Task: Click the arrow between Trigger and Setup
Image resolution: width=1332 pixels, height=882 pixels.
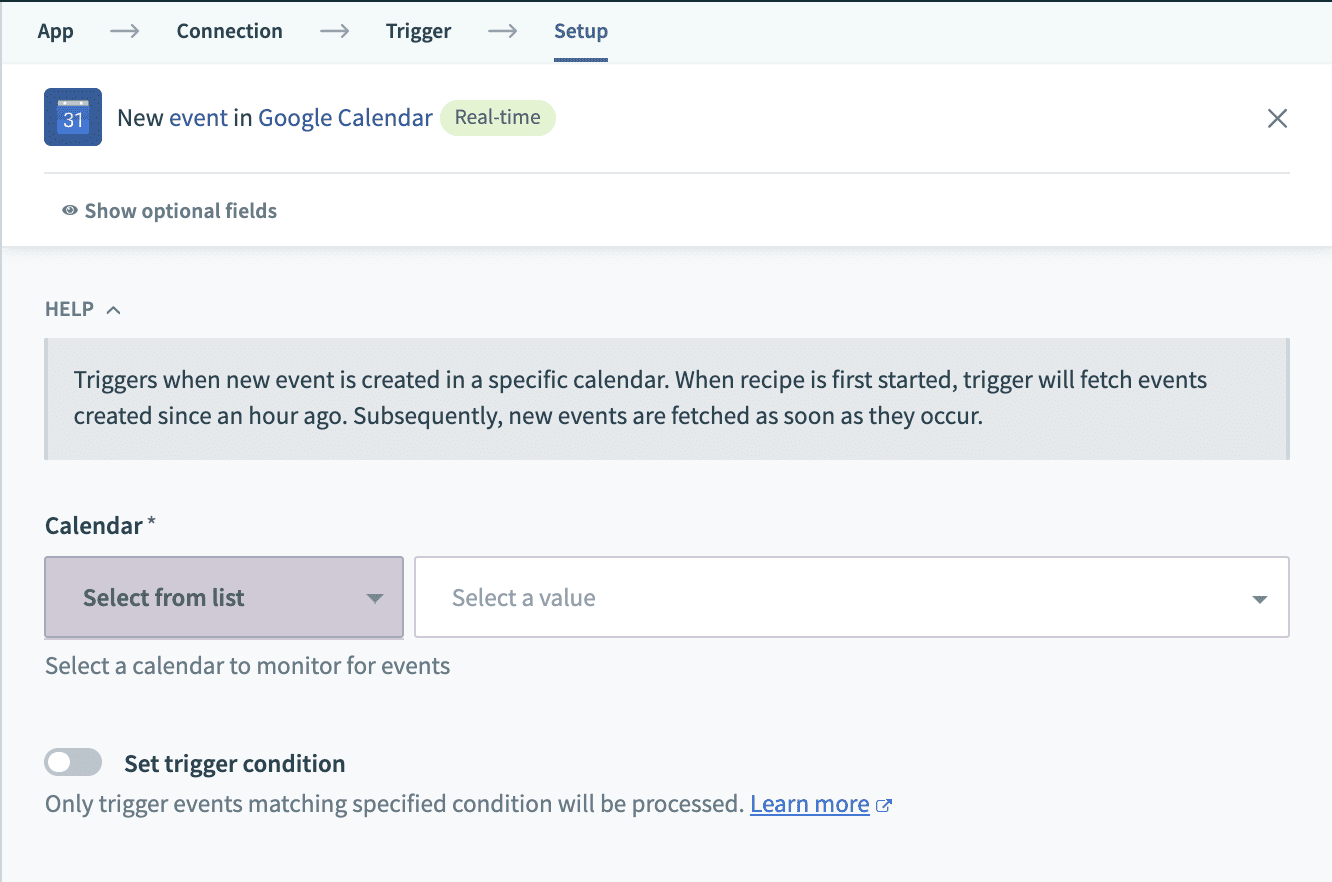Action: tap(503, 31)
